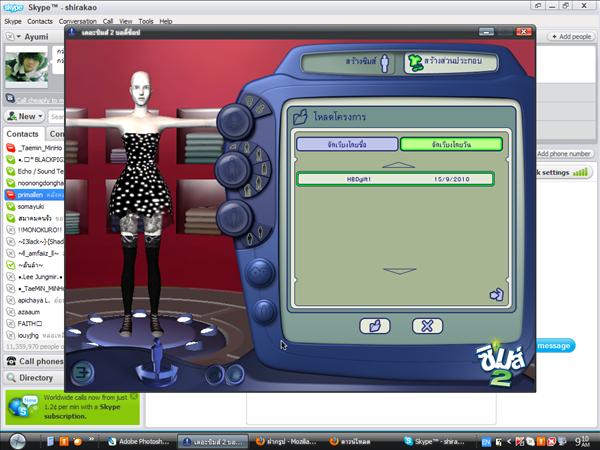Open Ayumi status dropdown in Skype
Image resolution: width=600 pixels, height=450 pixels.
(13, 37)
